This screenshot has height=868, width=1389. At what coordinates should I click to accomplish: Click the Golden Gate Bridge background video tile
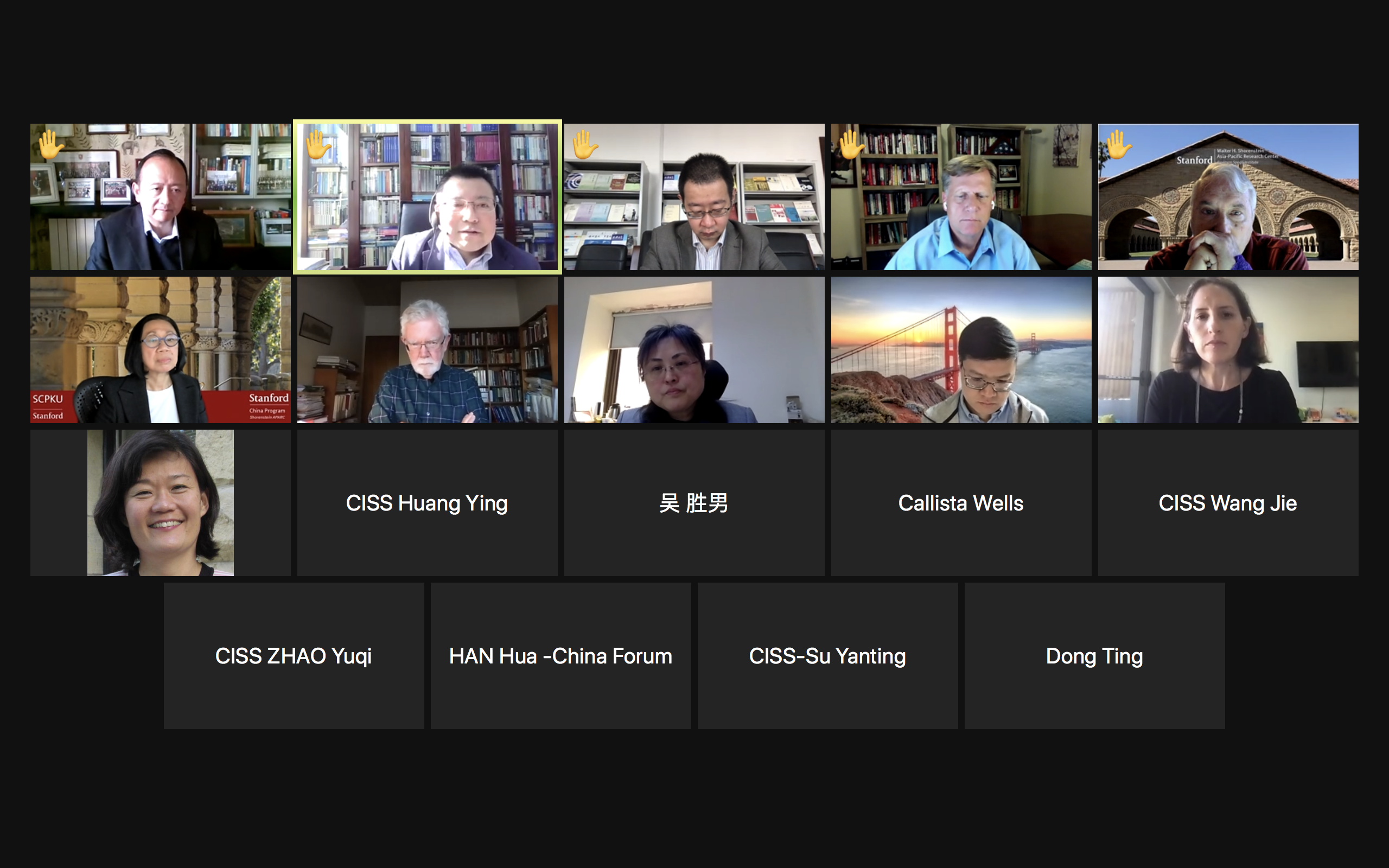[x=961, y=350]
